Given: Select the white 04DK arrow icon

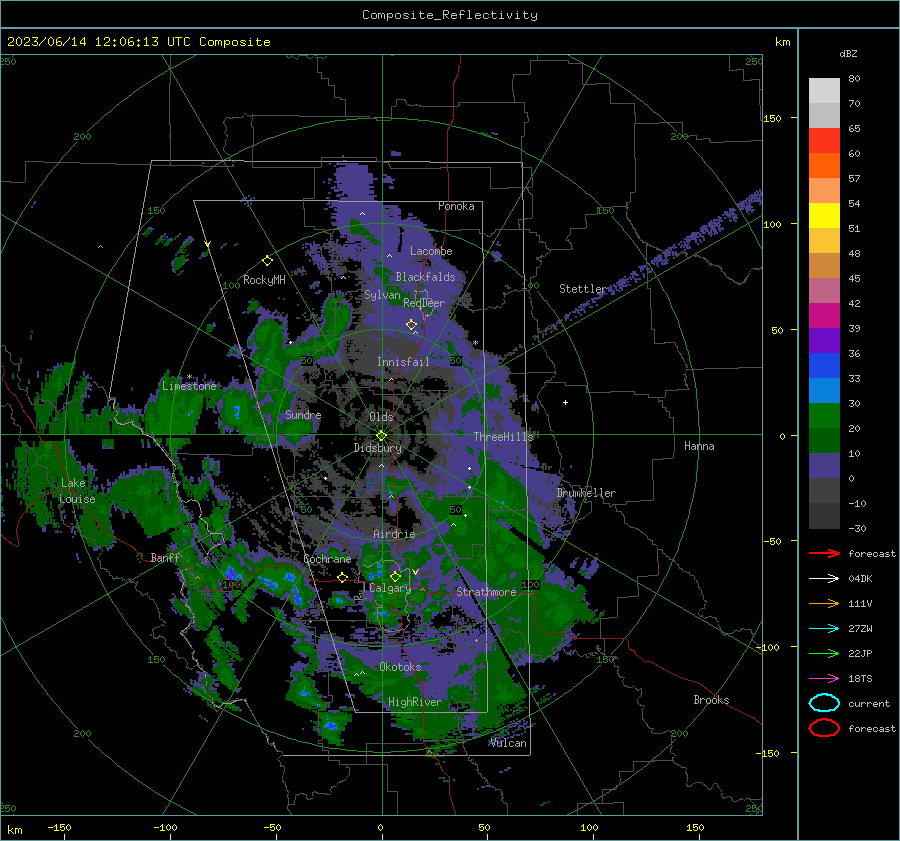Looking at the screenshot, I should (x=824, y=579).
